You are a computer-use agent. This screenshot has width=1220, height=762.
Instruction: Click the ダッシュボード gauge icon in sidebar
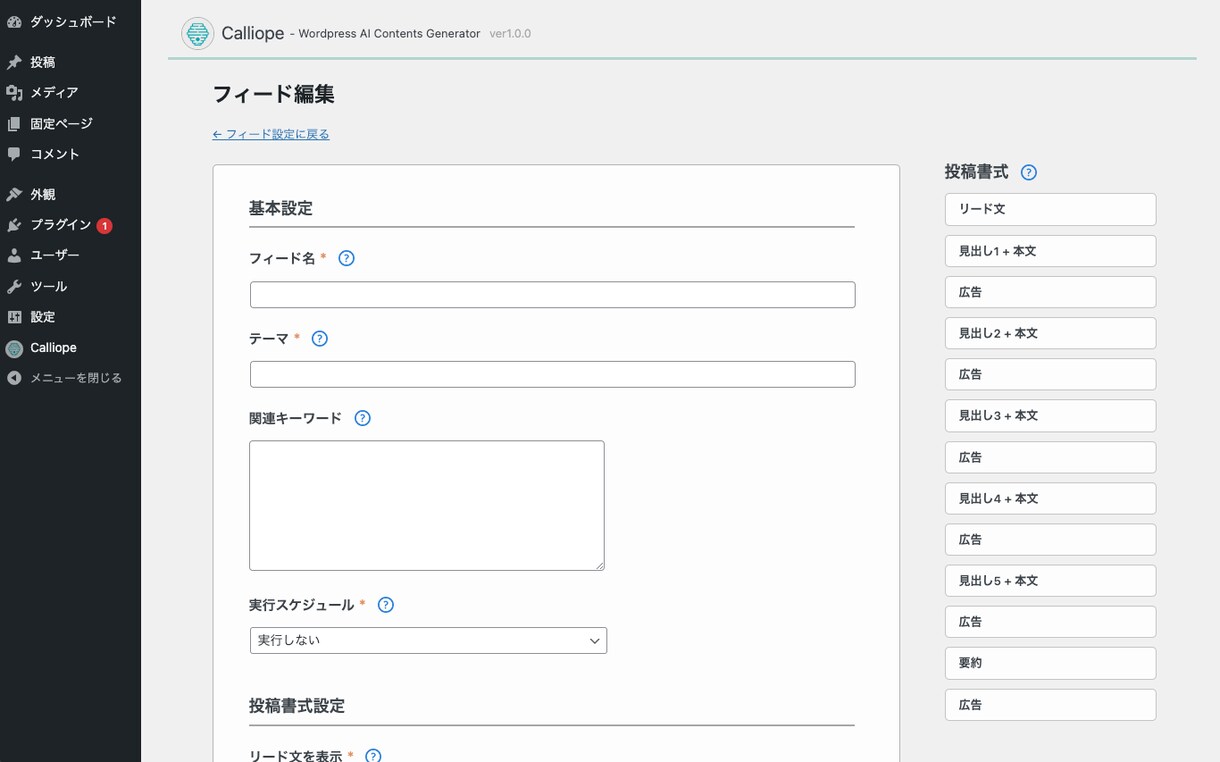(x=14, y=21)
